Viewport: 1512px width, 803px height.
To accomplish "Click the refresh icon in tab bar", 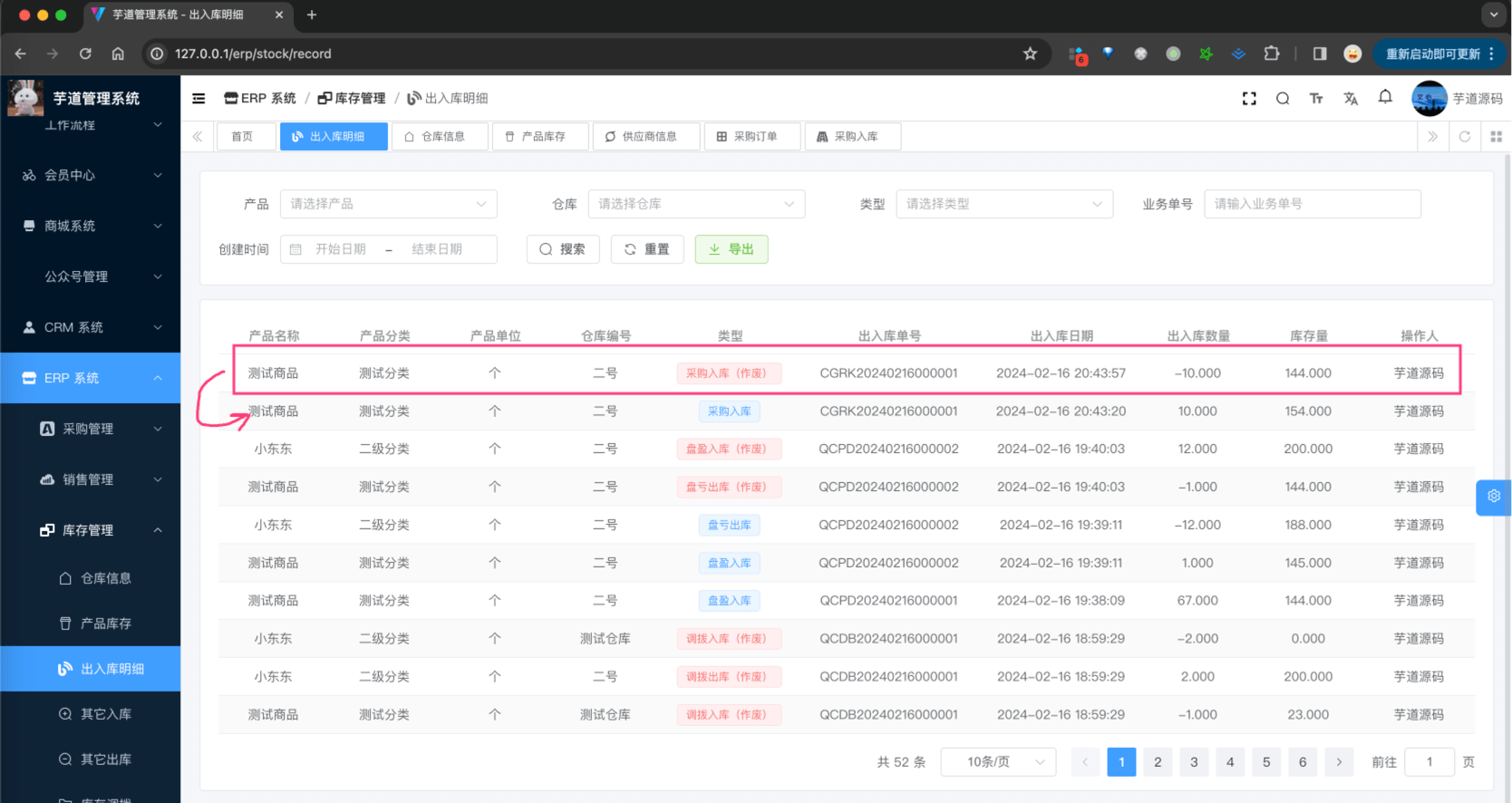I will coord(1465,137).
